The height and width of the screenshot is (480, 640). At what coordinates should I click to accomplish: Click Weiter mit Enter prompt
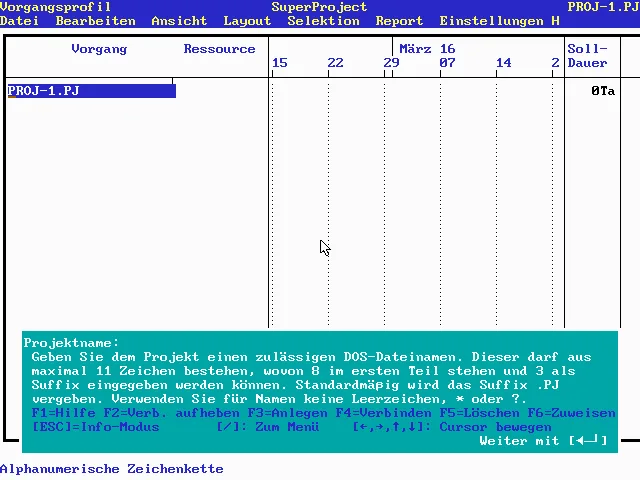[543, 441]
